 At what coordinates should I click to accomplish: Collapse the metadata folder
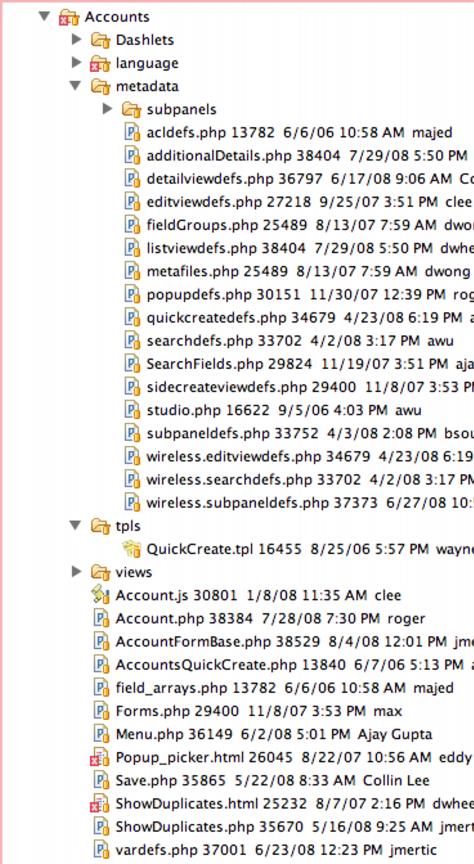point(76,85)
